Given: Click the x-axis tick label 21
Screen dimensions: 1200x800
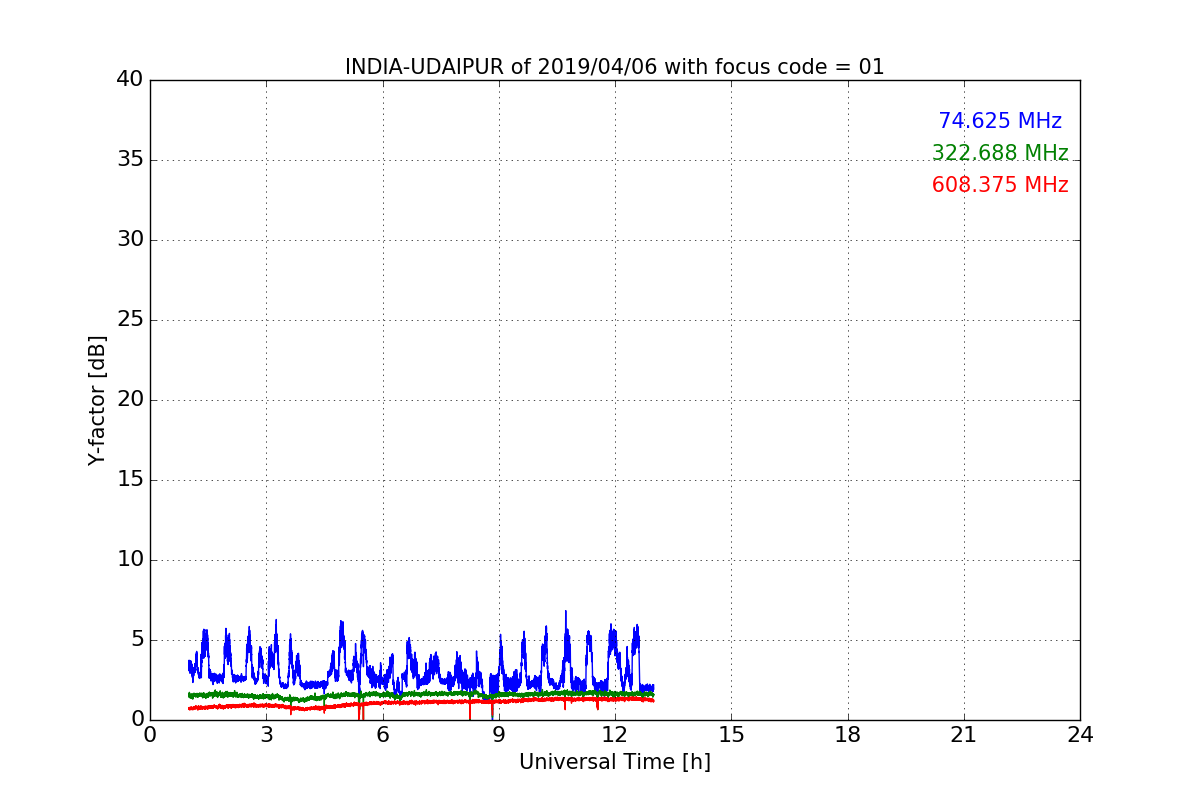Looking at the screenshot, I should (963, 734).
